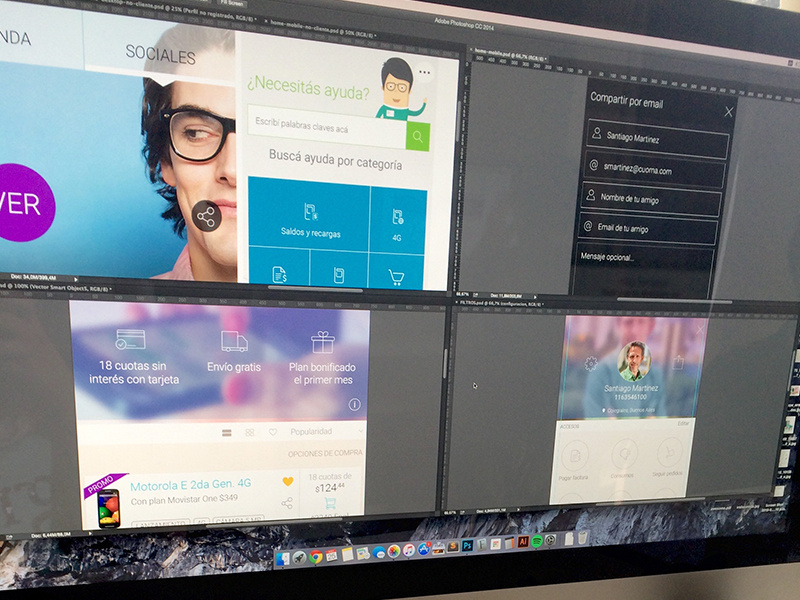Viewport: 800px width, 600px height.
Task: Click Santiago Martinez's round profile avatar
Action: pos(634,361)
